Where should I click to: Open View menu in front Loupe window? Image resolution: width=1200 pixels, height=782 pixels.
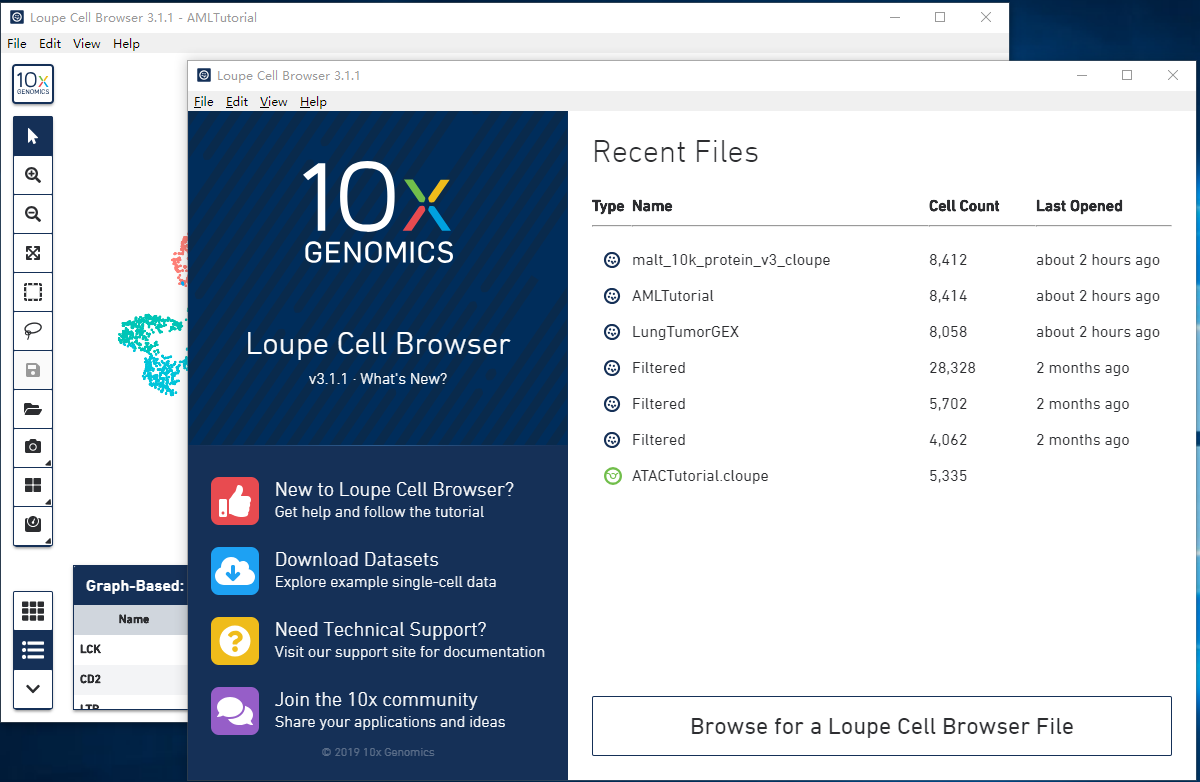pos(273,102)
